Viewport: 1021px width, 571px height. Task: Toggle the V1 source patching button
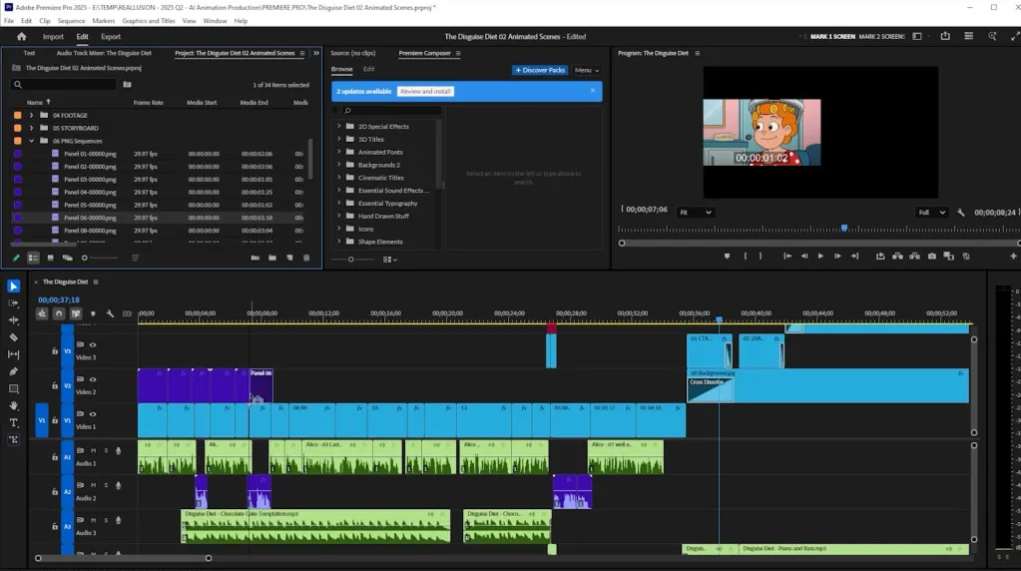click(x=42, y=421)
